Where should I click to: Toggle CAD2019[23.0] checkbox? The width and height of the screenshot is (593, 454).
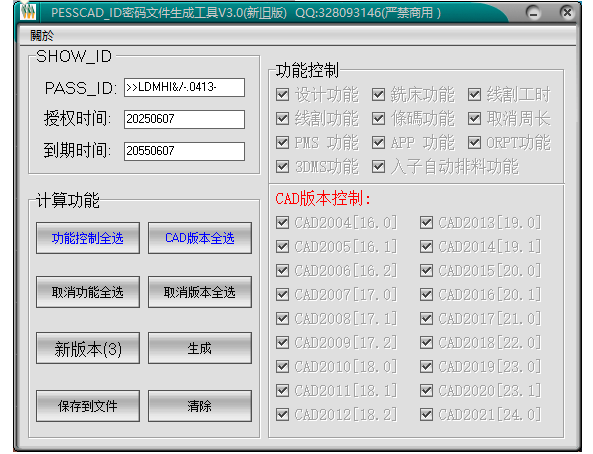(427, 366)
